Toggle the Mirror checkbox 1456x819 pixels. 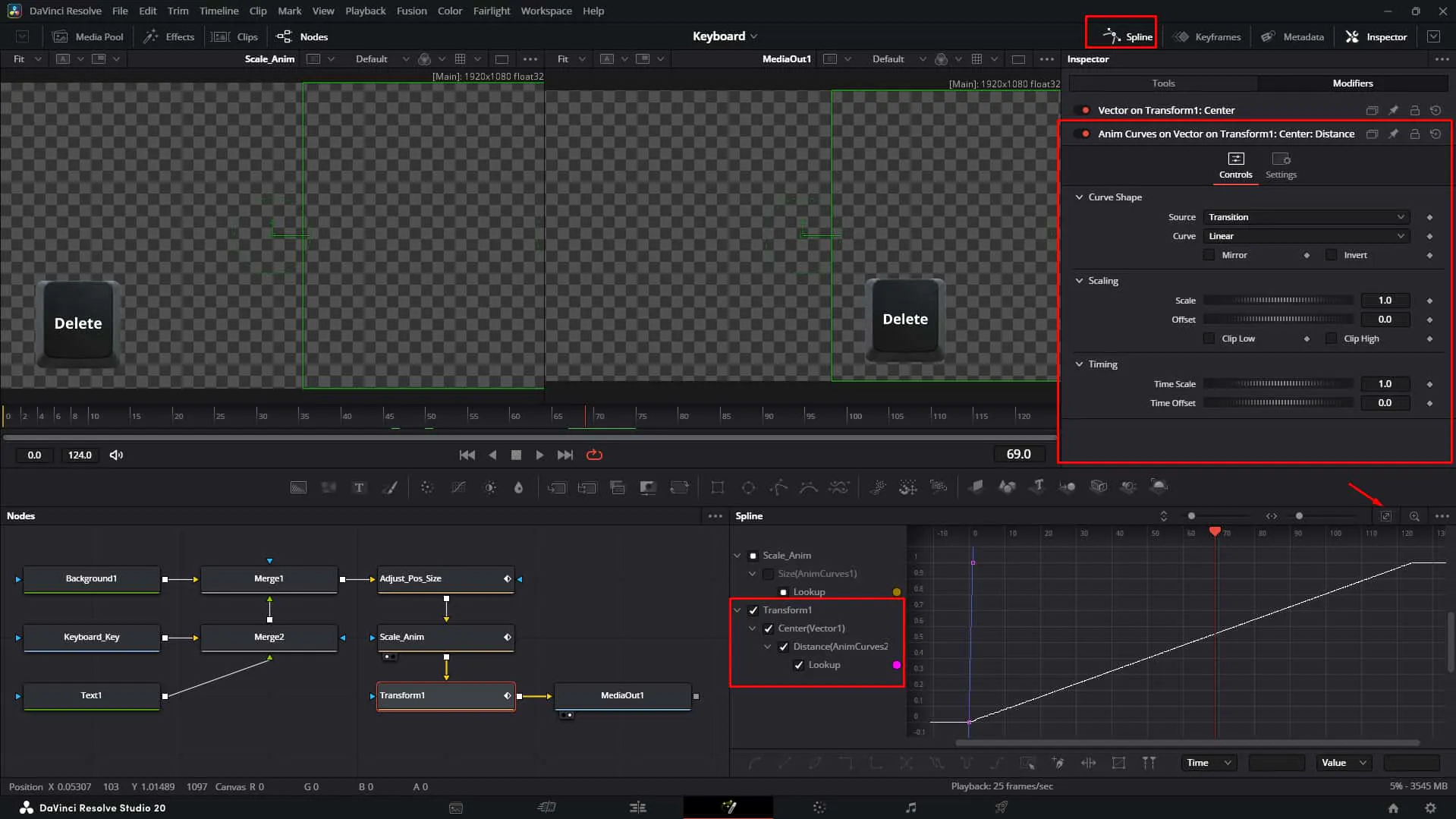pyautogui.click(x=1209, y=255)
